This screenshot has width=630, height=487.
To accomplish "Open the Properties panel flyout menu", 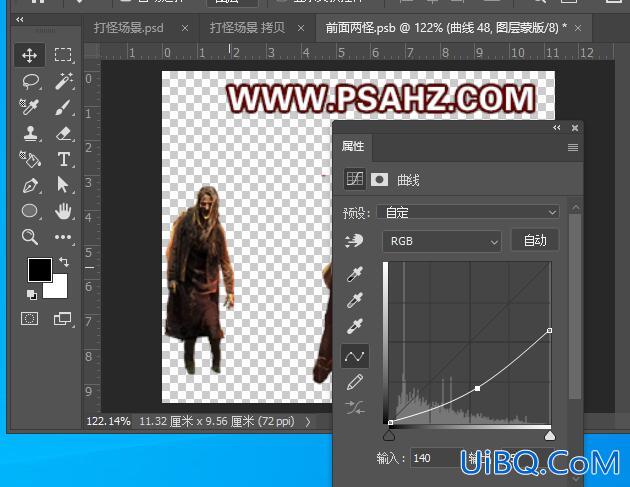I will (x=573, y=147).
